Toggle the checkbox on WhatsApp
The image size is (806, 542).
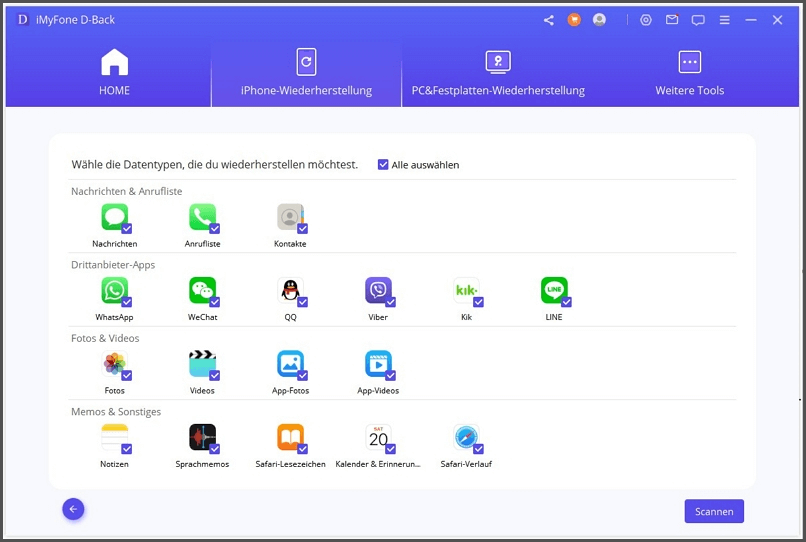point(126,302)
